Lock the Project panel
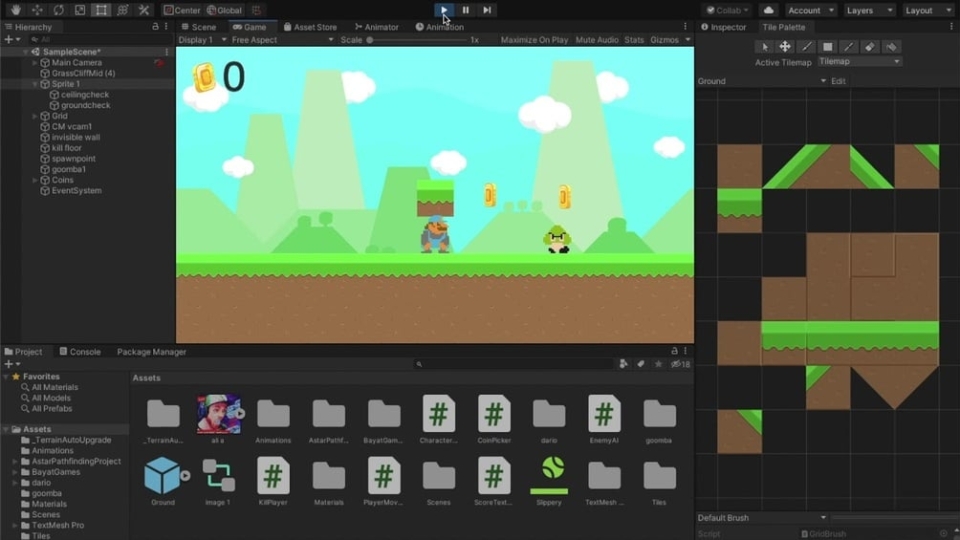 pos(674,351)
